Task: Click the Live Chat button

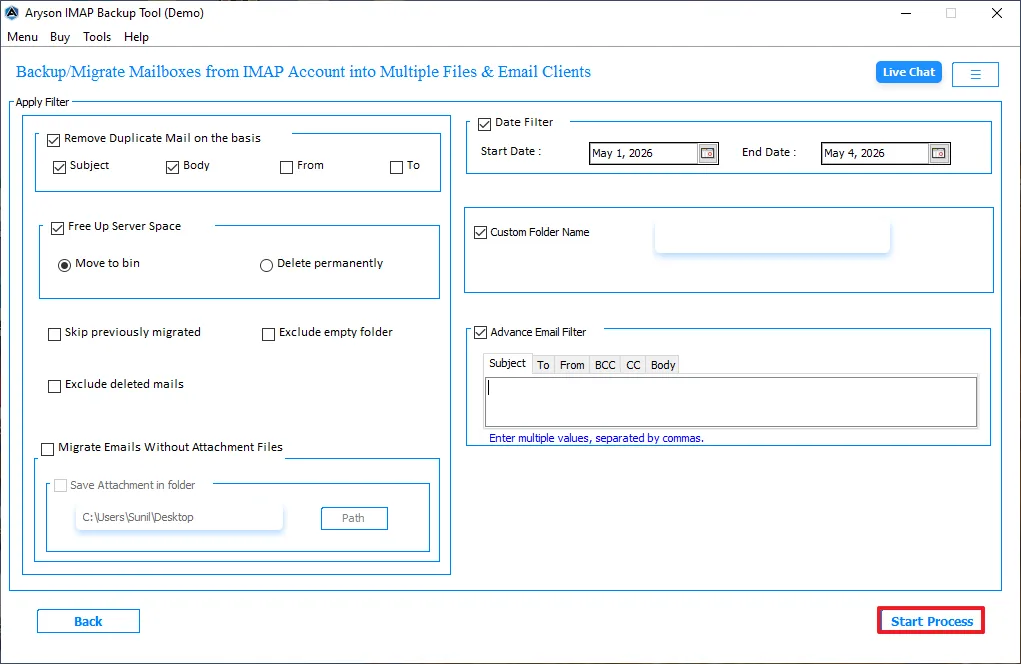Action: 908,72
